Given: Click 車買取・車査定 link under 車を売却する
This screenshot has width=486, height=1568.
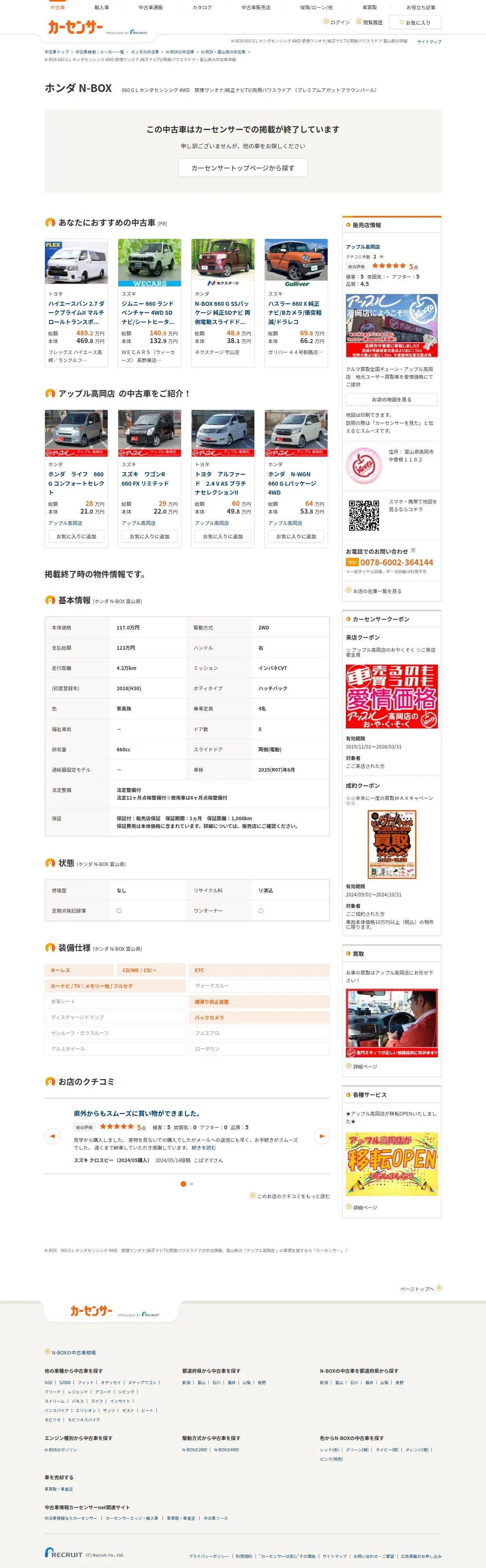Looking at the screenshot, I should click(59, 1489).
